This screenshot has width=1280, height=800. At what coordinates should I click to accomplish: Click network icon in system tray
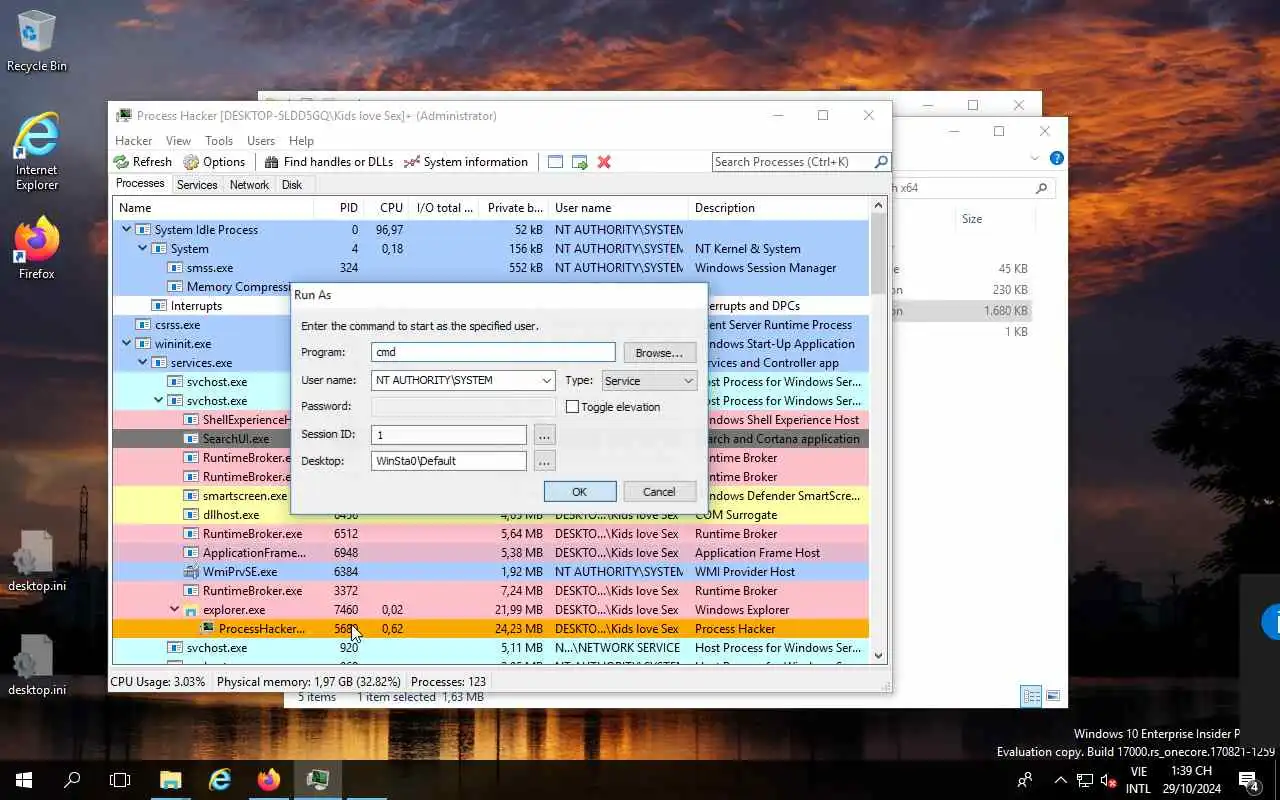(x=1085, y=780)
